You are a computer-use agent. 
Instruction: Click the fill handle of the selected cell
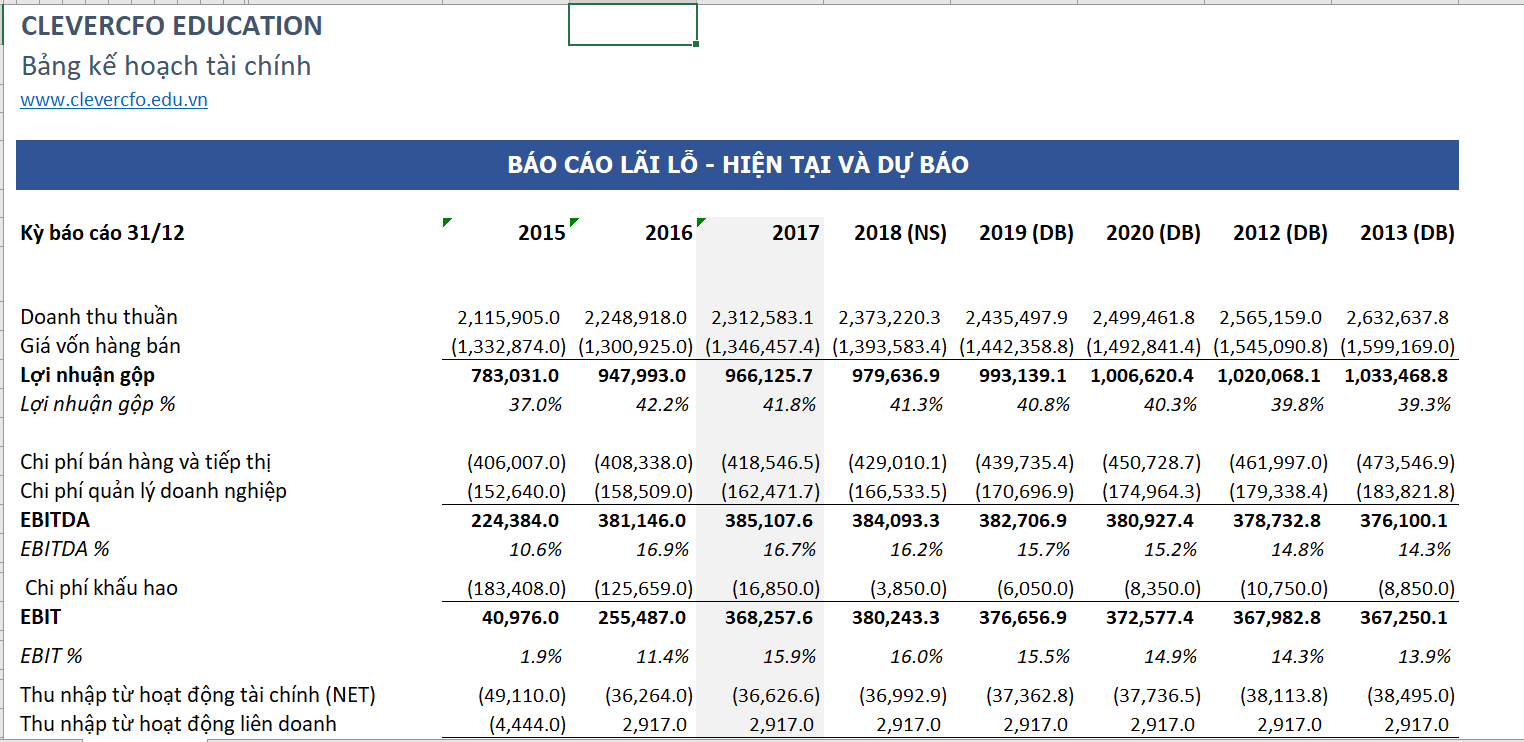696,45
